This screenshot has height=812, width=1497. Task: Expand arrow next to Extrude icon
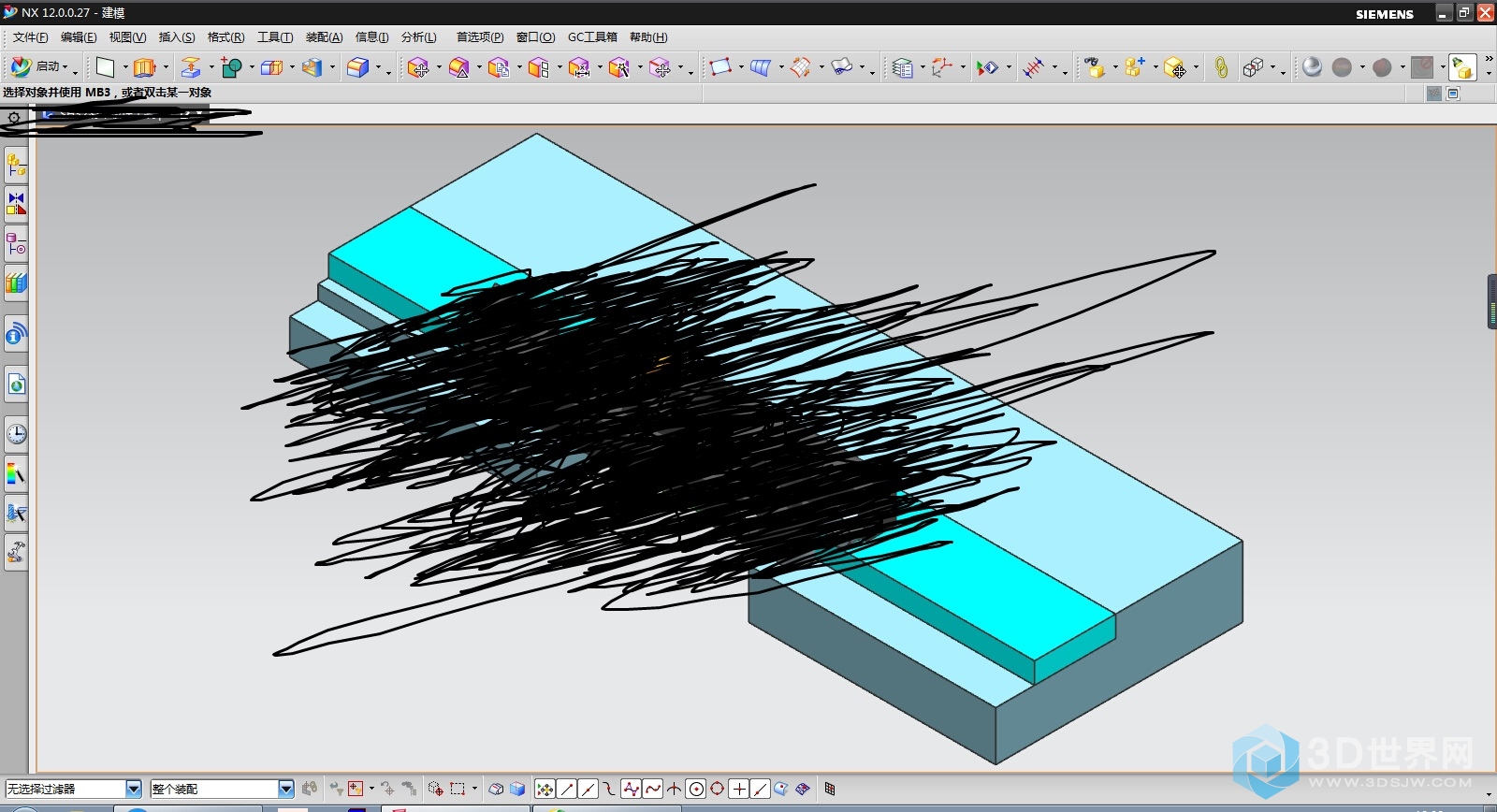166,67
